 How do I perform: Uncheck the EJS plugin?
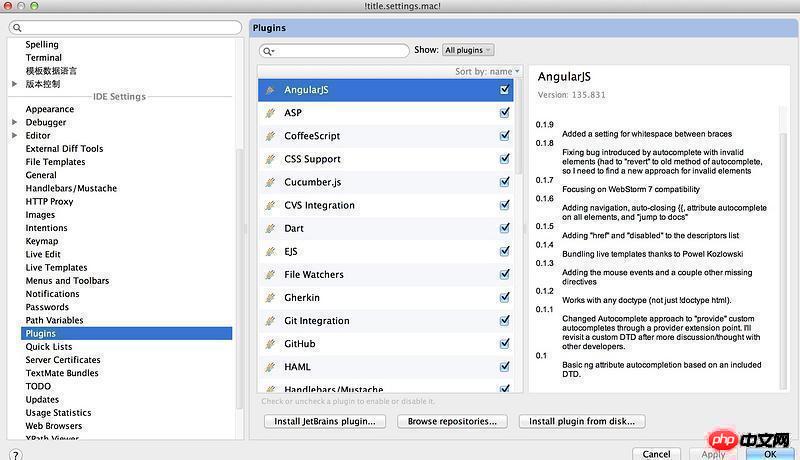(505, 251)
